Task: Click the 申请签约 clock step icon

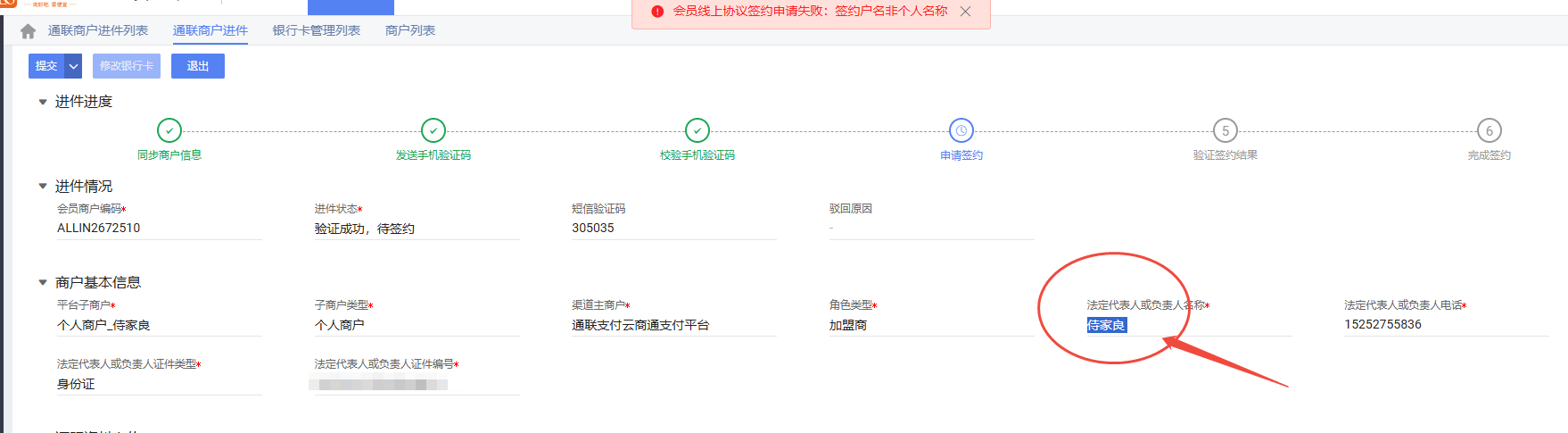Action: coord(961,130)
